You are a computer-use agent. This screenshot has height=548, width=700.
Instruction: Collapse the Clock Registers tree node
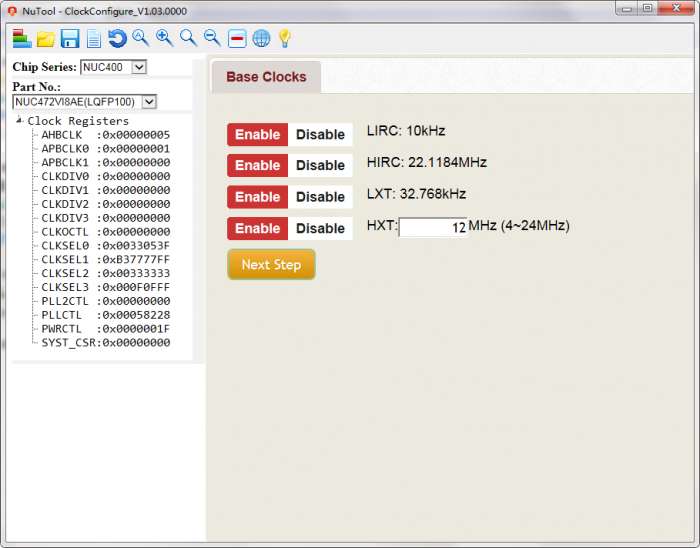coord(20,121)
